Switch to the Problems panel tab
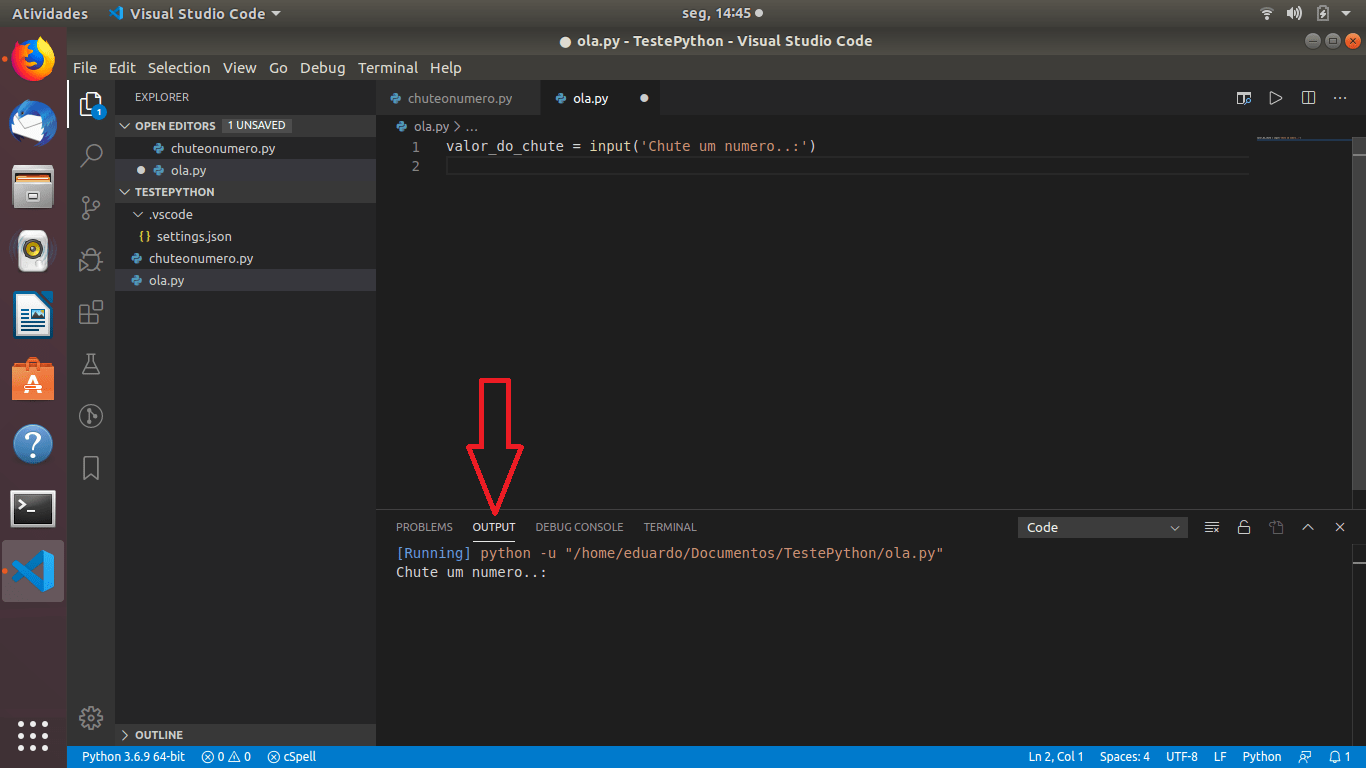 [424, 527]
